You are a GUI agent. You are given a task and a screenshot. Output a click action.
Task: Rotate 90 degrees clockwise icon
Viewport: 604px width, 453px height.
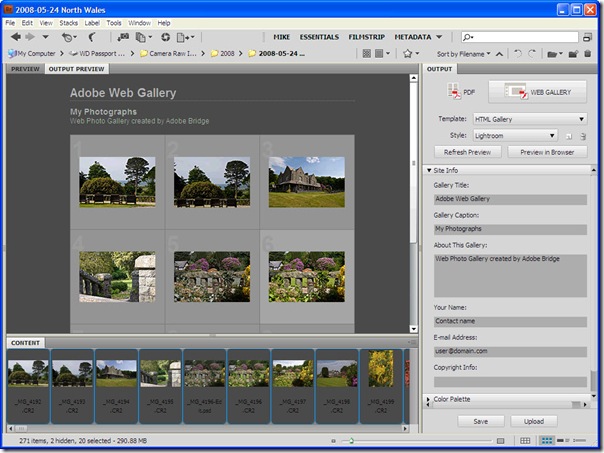[x=532, y=54]
